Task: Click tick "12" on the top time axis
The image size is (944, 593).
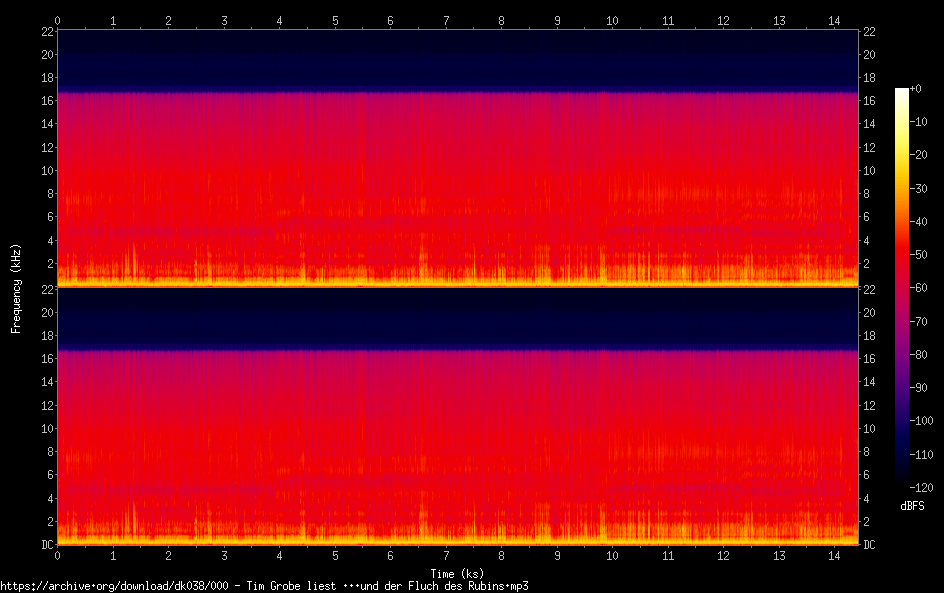Action: point(724,20)
